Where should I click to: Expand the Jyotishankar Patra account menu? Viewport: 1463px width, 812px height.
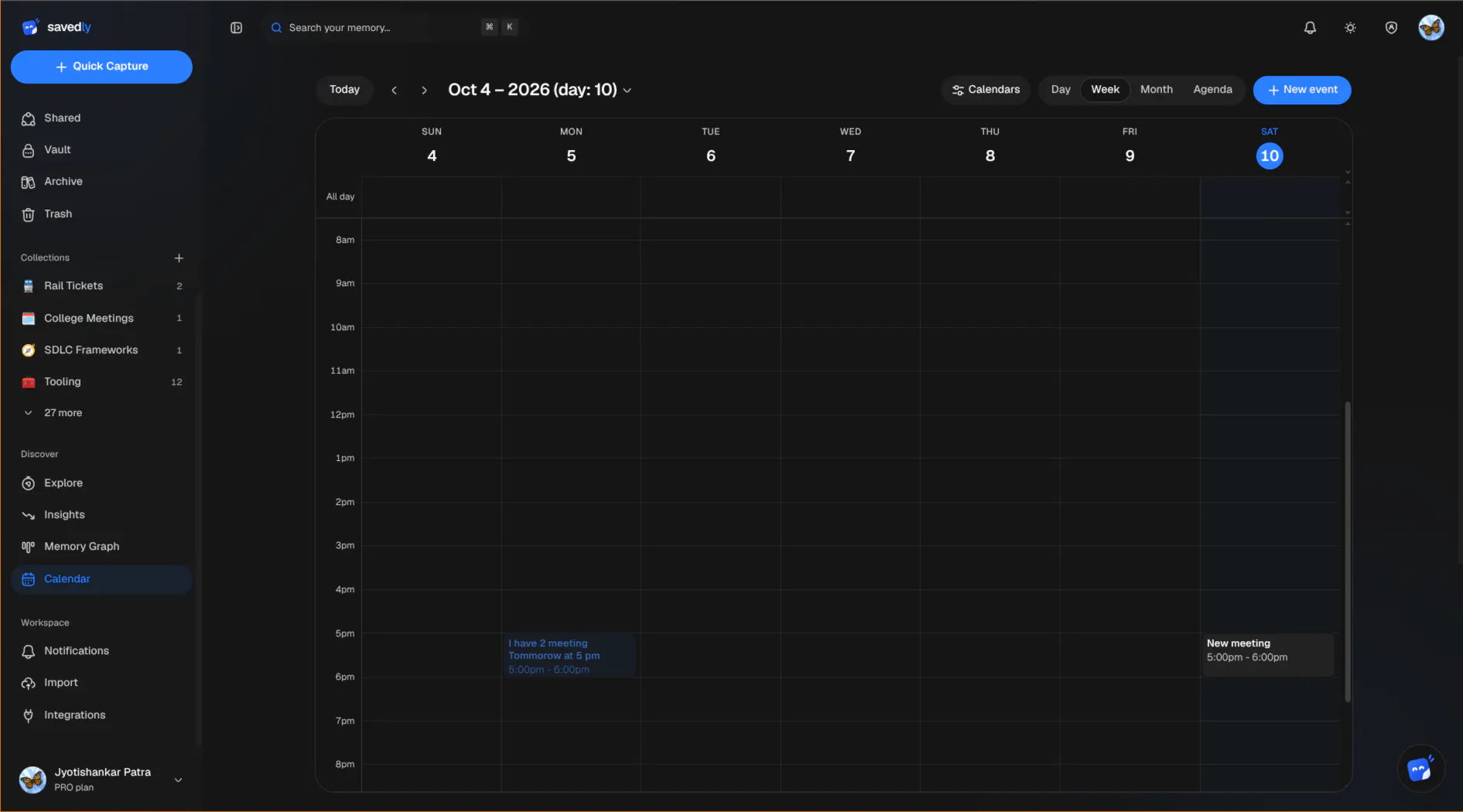click(101, 780)
